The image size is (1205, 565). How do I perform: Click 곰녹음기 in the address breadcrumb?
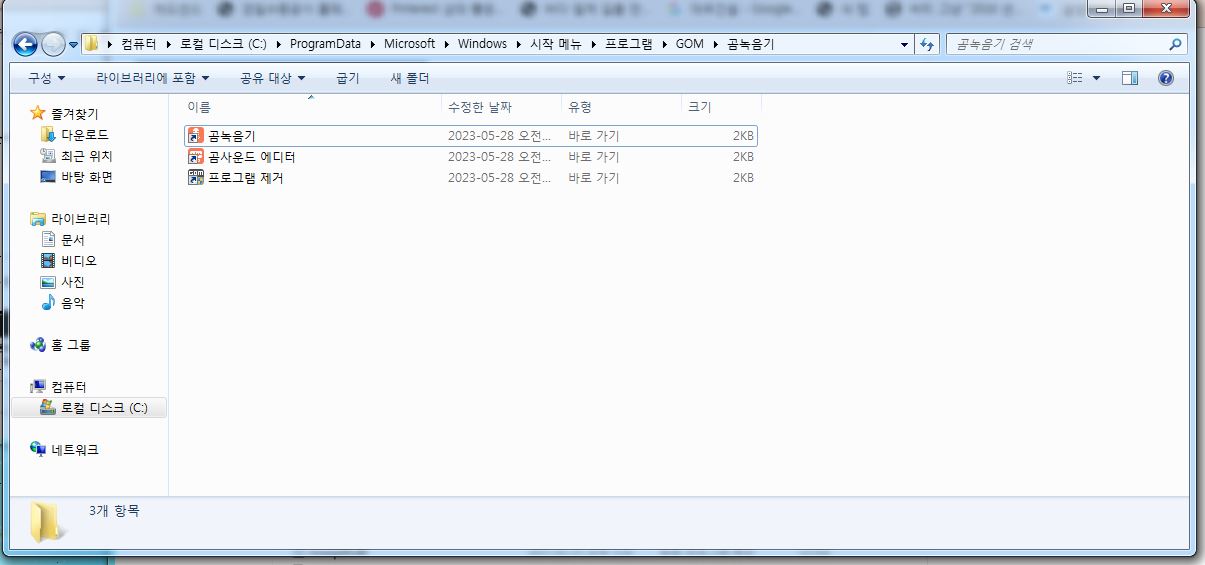(750, 44)
